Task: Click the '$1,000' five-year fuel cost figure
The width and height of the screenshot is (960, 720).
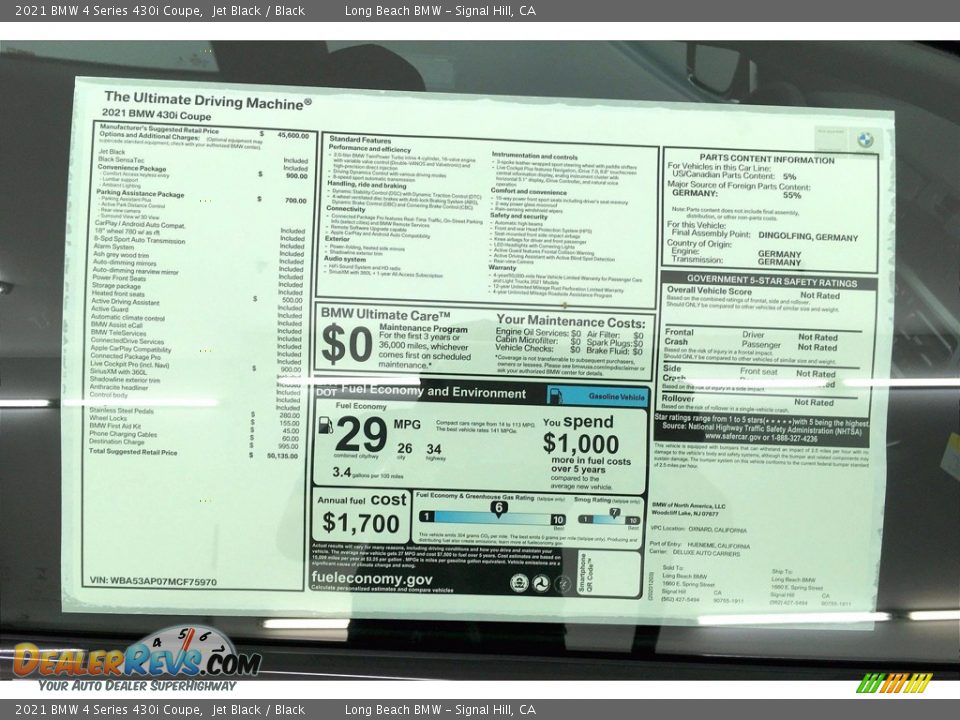Action: pyautogui.click(x=580, y=444)
